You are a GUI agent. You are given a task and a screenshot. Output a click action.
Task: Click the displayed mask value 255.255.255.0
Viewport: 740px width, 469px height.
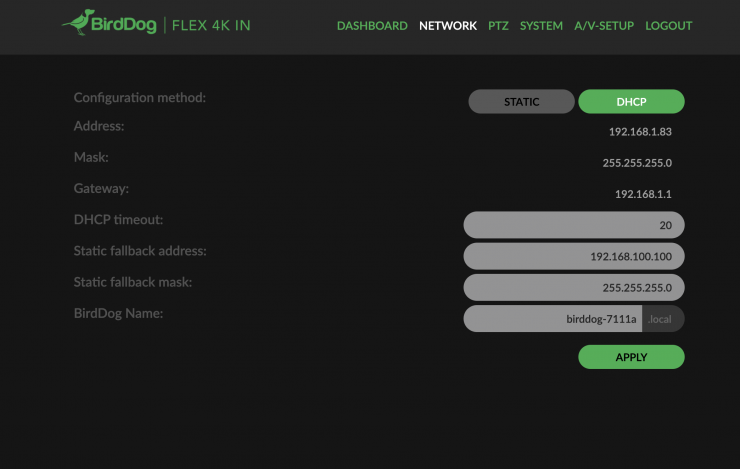(637, 163)
